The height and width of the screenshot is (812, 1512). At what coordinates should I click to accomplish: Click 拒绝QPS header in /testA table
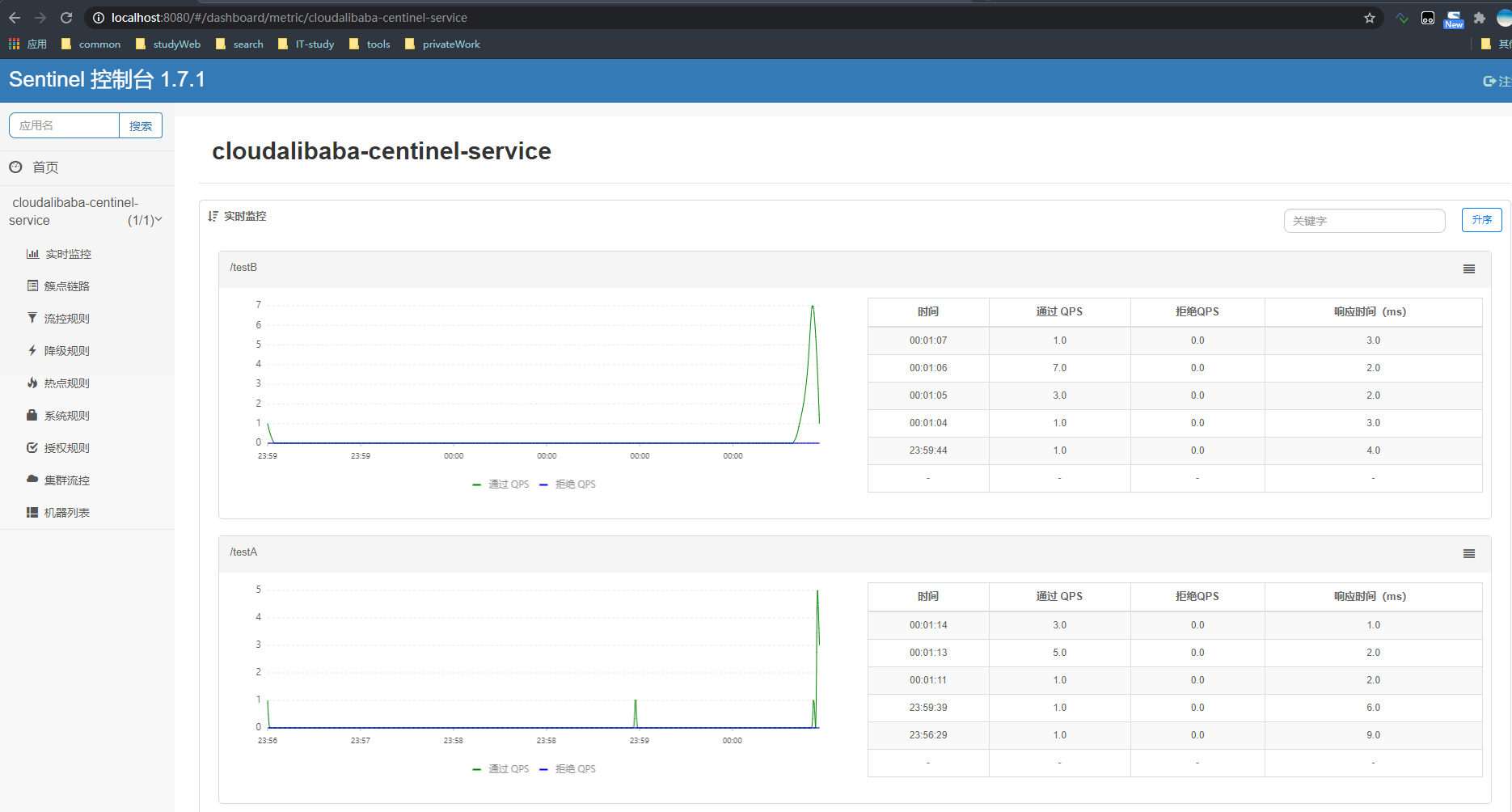click(x=1197, y=596)
